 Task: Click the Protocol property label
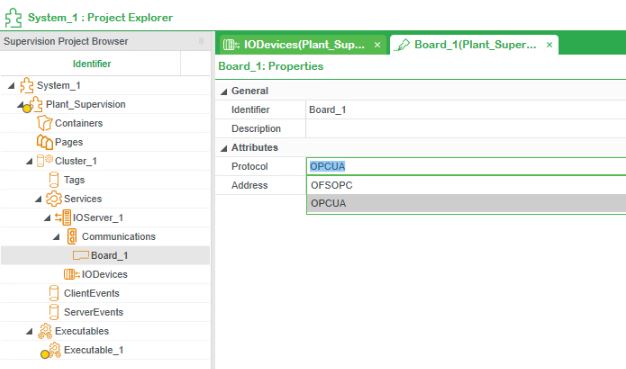250,166
